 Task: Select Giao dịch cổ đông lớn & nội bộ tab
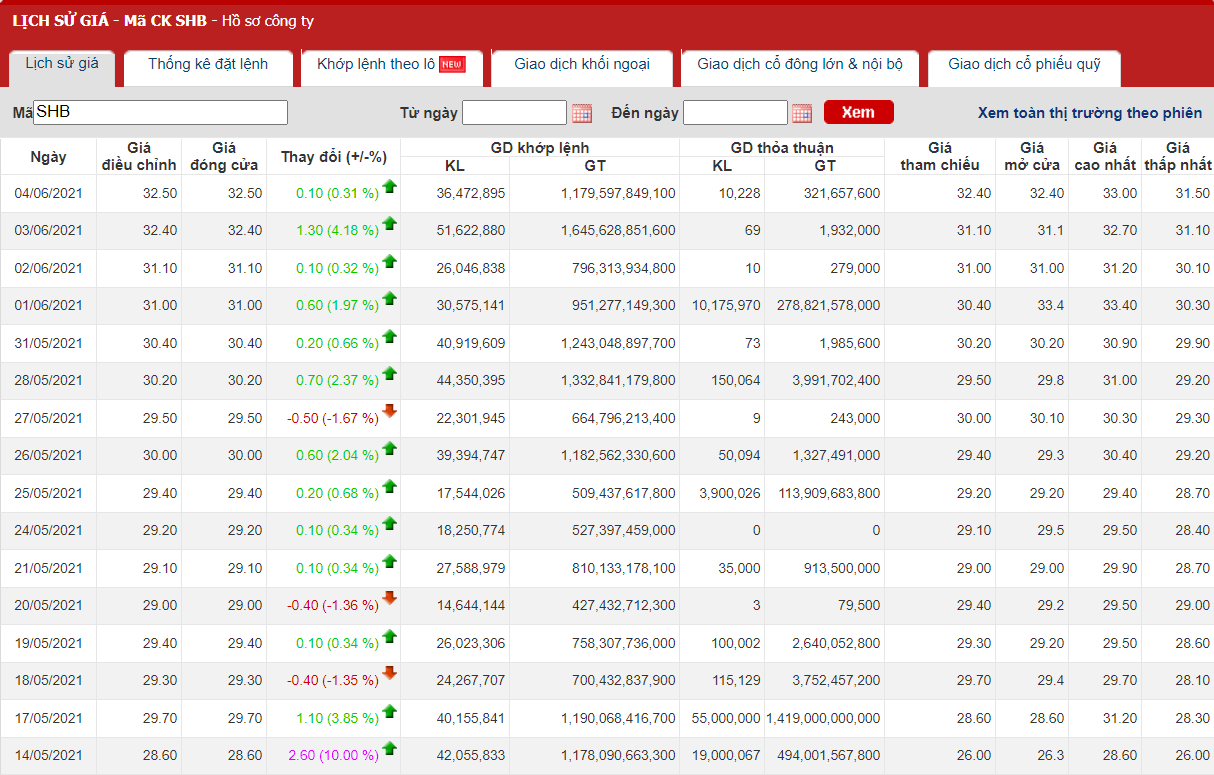[x=800, y=64]
